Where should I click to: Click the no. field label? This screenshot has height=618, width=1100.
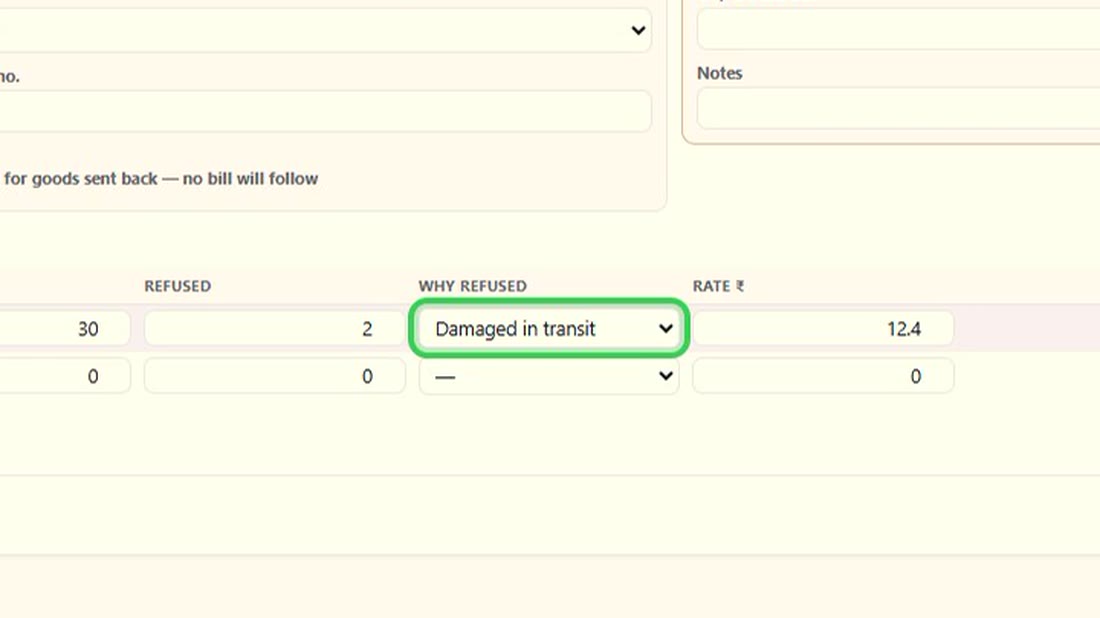(x=9, y=76)
